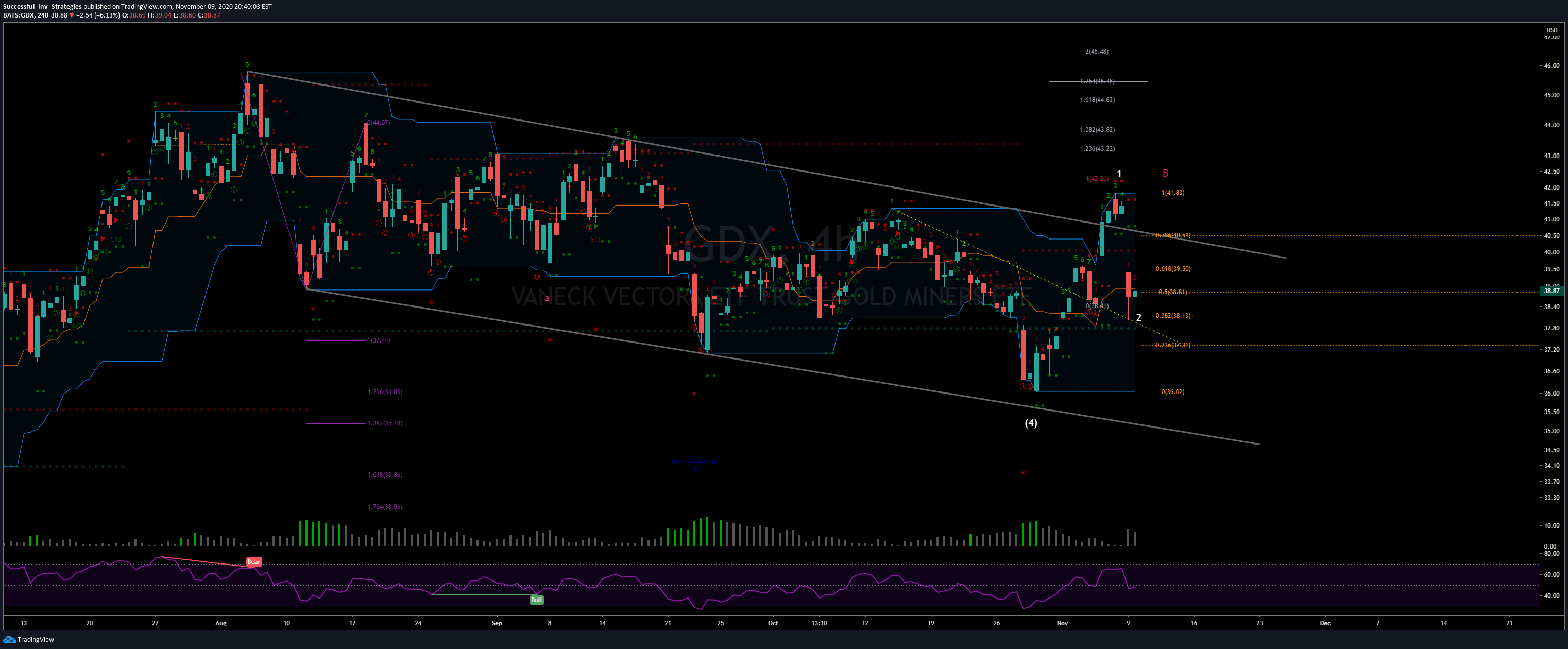Screen dimensions: 1568x649
Task: Select the 1.764(45.45) Fibonacci level label
Action: click(1098, 81)
